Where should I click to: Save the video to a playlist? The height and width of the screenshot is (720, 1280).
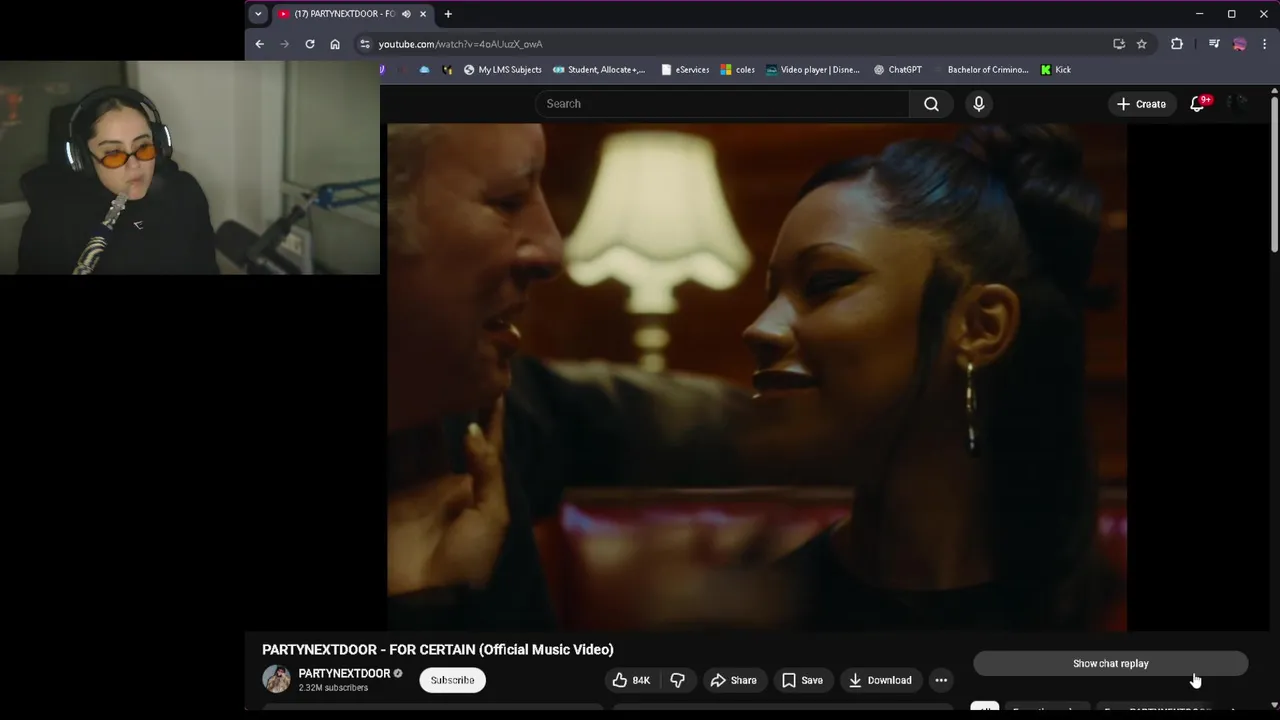[802, 680]
